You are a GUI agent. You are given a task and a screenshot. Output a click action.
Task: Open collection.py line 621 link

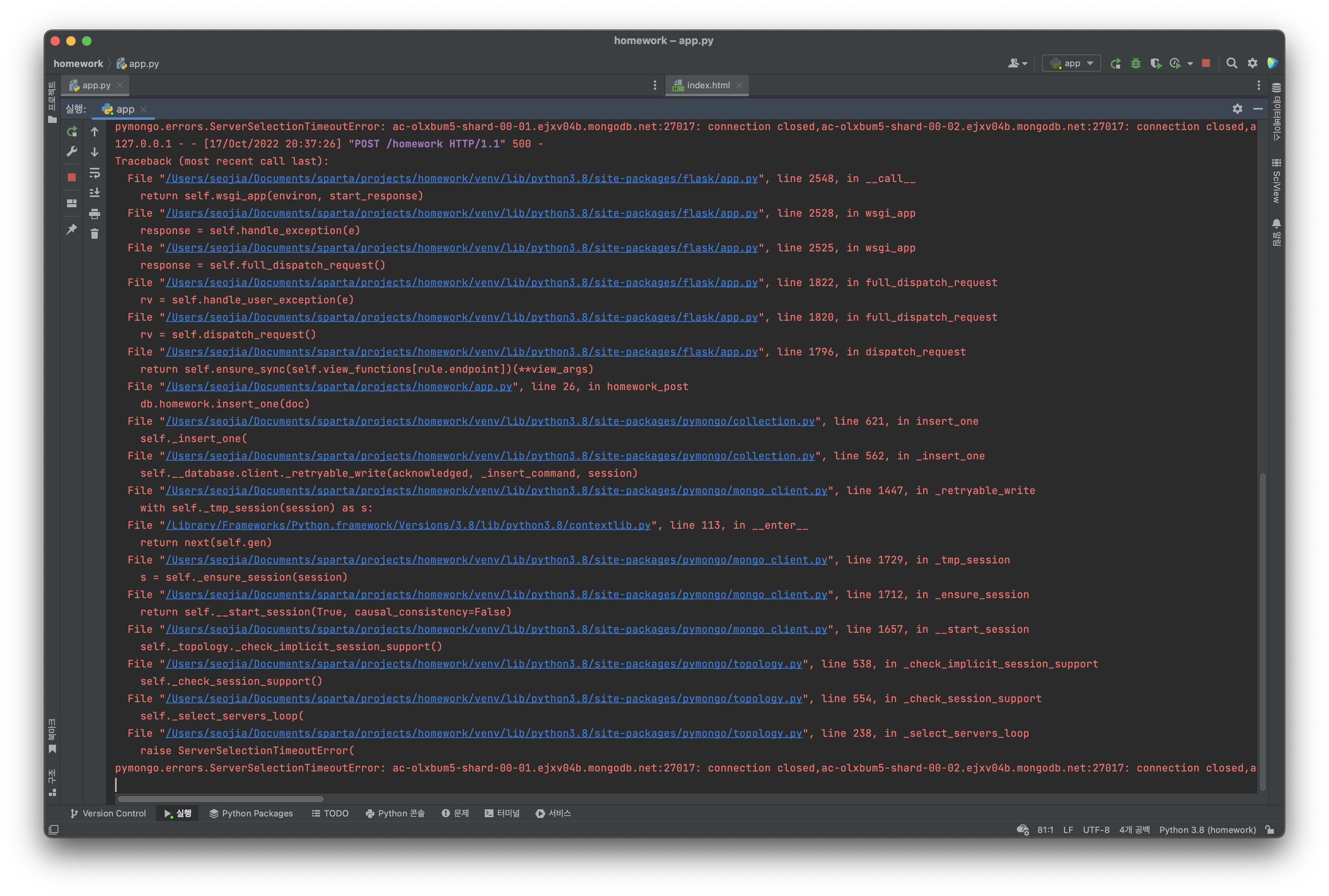point(490,421)
